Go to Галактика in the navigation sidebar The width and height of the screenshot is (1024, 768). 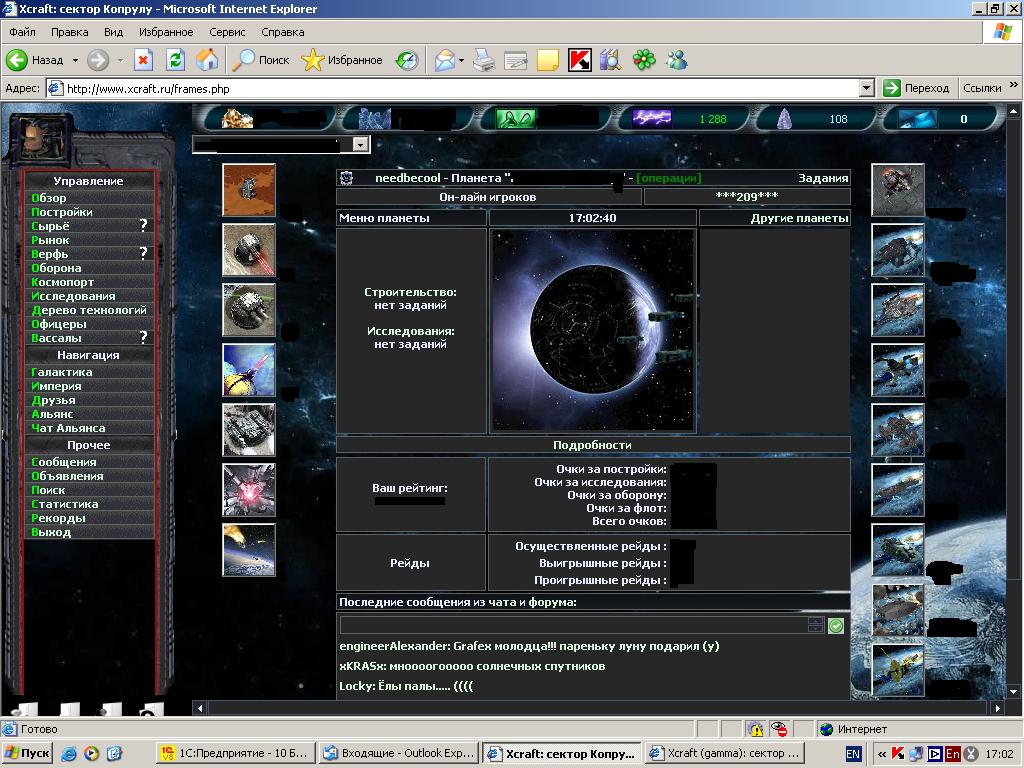coord(62,372)
